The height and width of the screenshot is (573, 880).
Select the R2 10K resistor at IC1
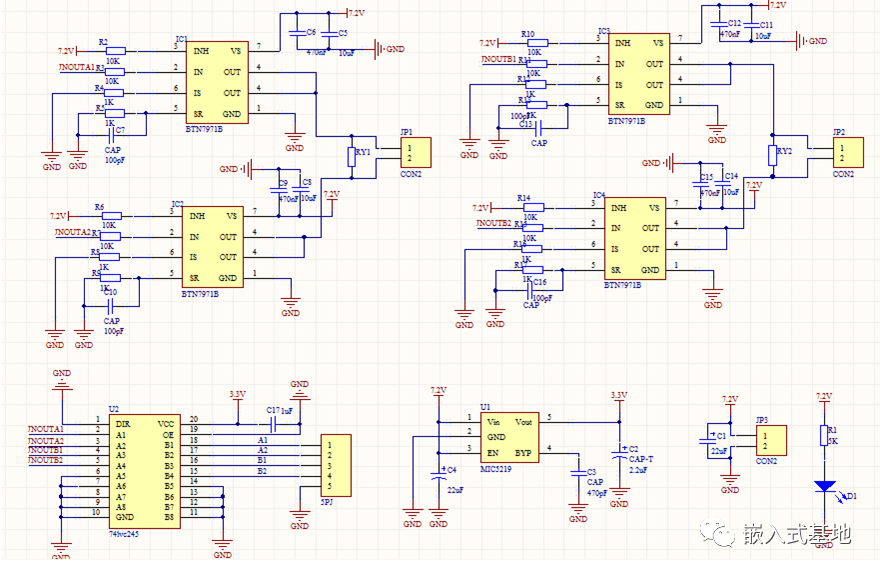(115, 50)
